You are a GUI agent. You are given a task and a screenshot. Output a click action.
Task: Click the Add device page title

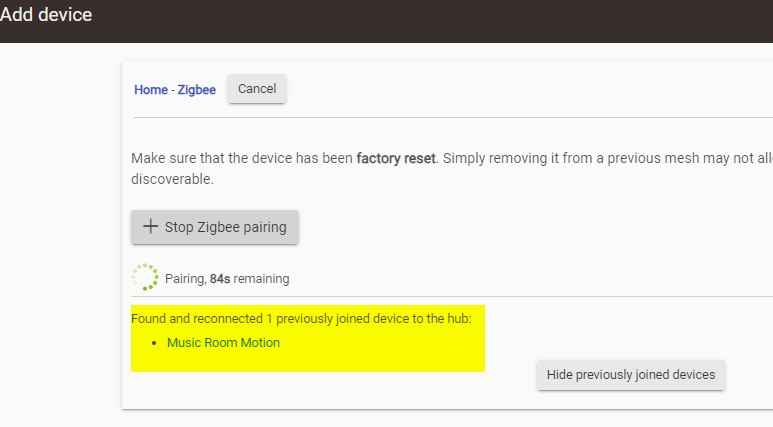46,15
